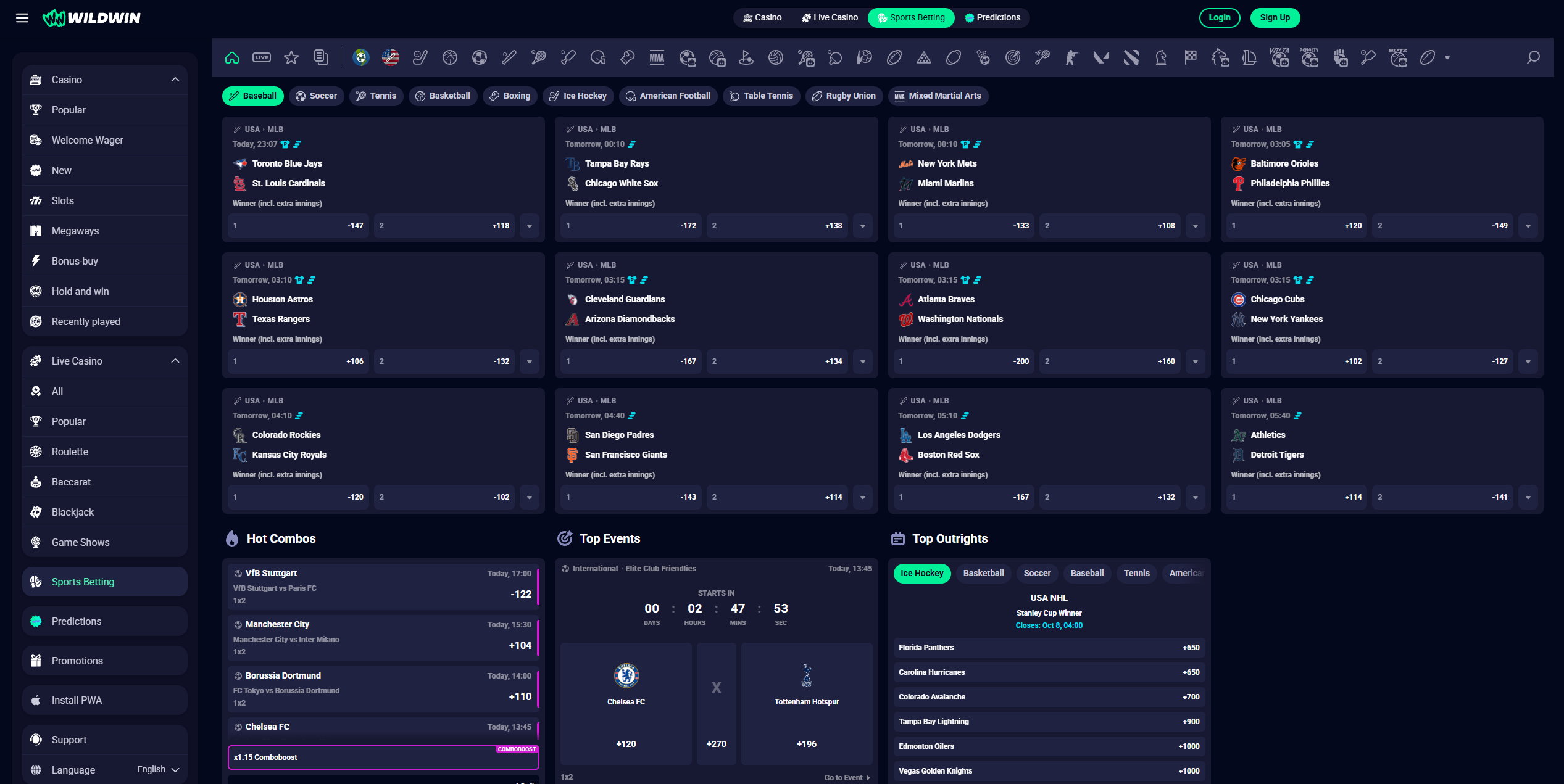Select the boxing glove icon in toolbar
This screenshot has width=1564, height=784.
coord(628,58)
